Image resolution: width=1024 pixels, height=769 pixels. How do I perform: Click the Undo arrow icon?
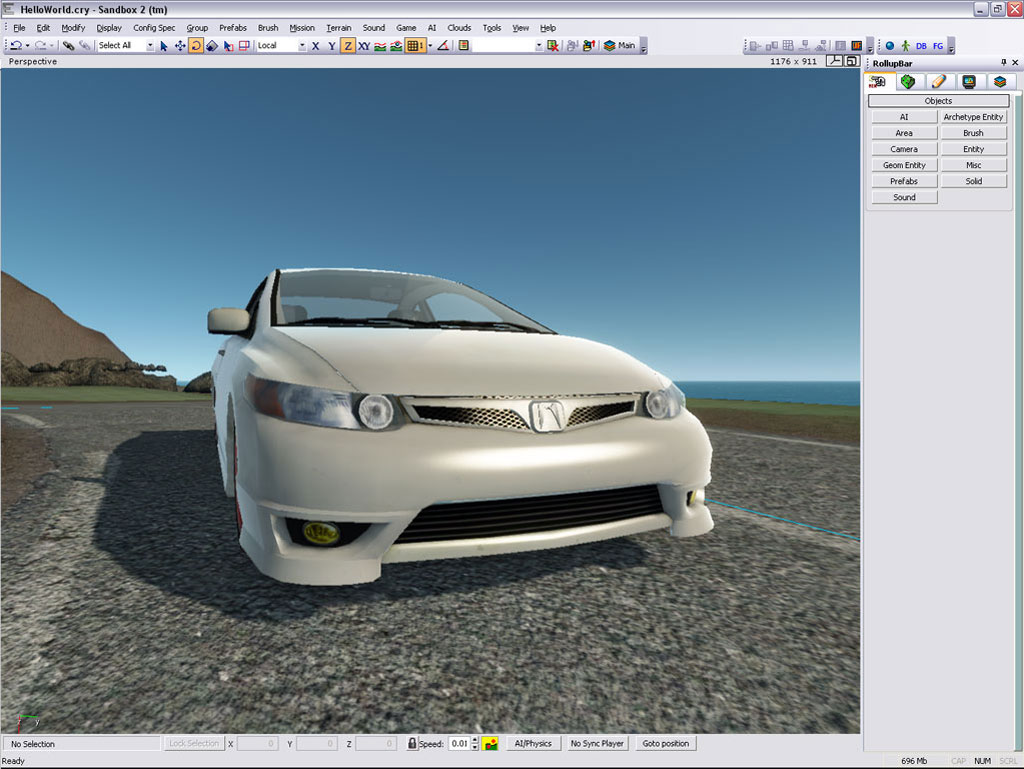[16, 46]
